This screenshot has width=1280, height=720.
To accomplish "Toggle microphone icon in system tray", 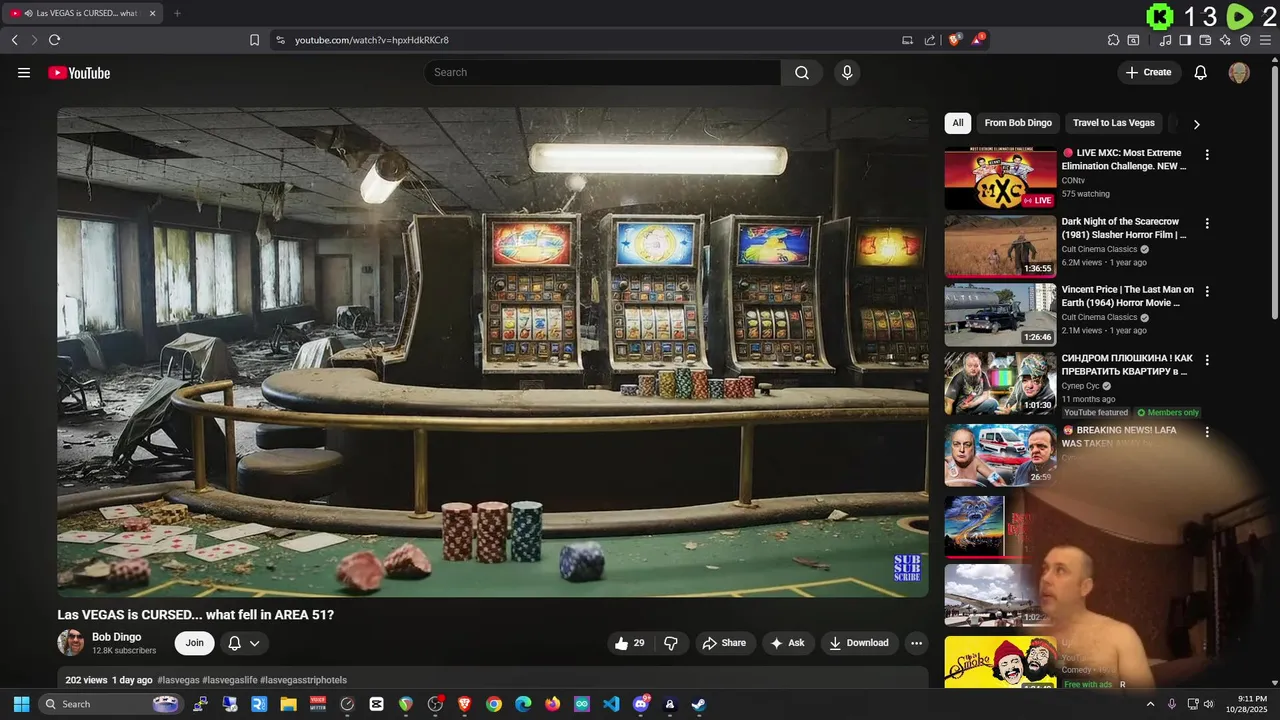I will [1171, 704].
